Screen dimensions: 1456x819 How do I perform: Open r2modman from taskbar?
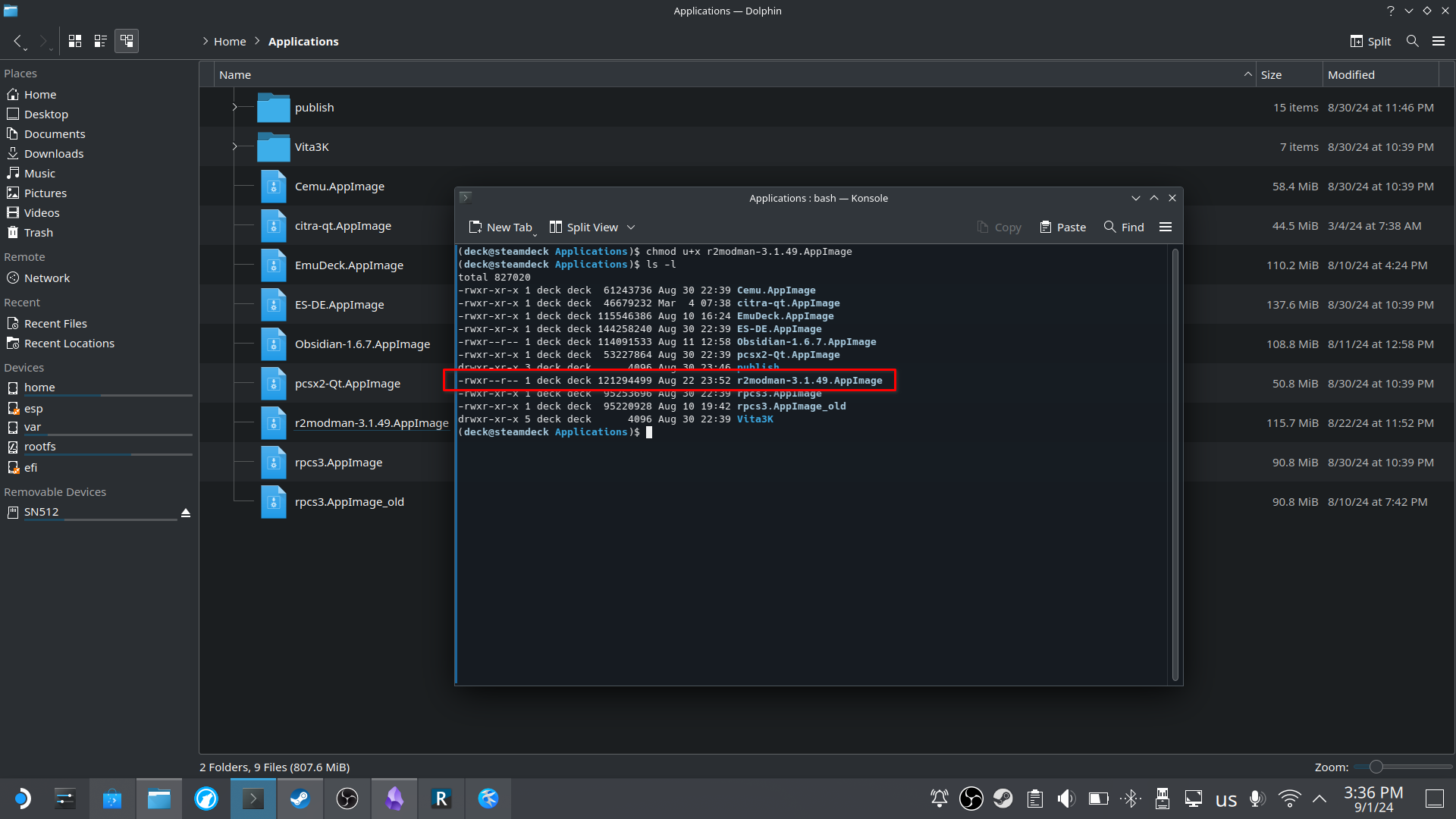click(x=441, y=799)
